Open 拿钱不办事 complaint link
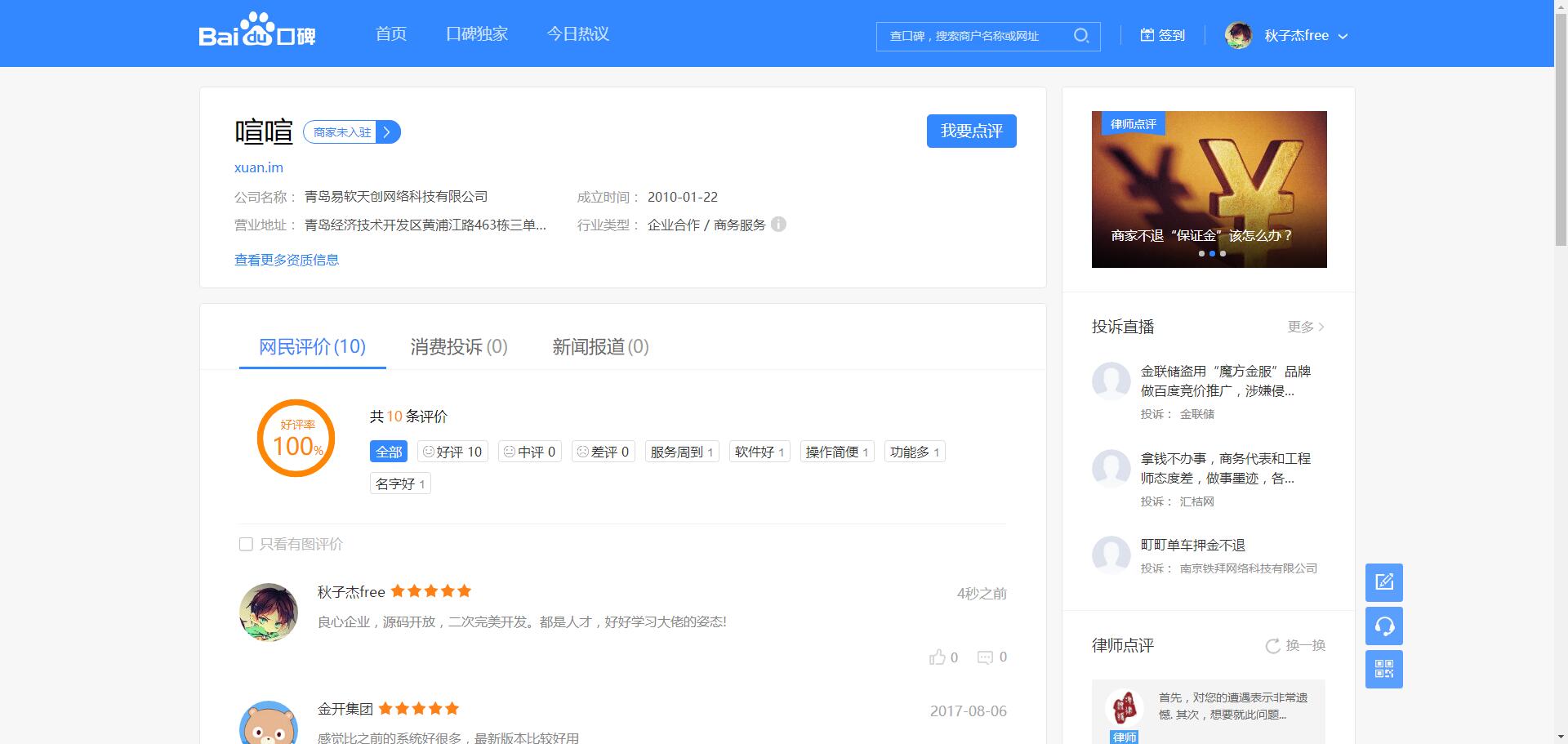 coord(1225,468)
